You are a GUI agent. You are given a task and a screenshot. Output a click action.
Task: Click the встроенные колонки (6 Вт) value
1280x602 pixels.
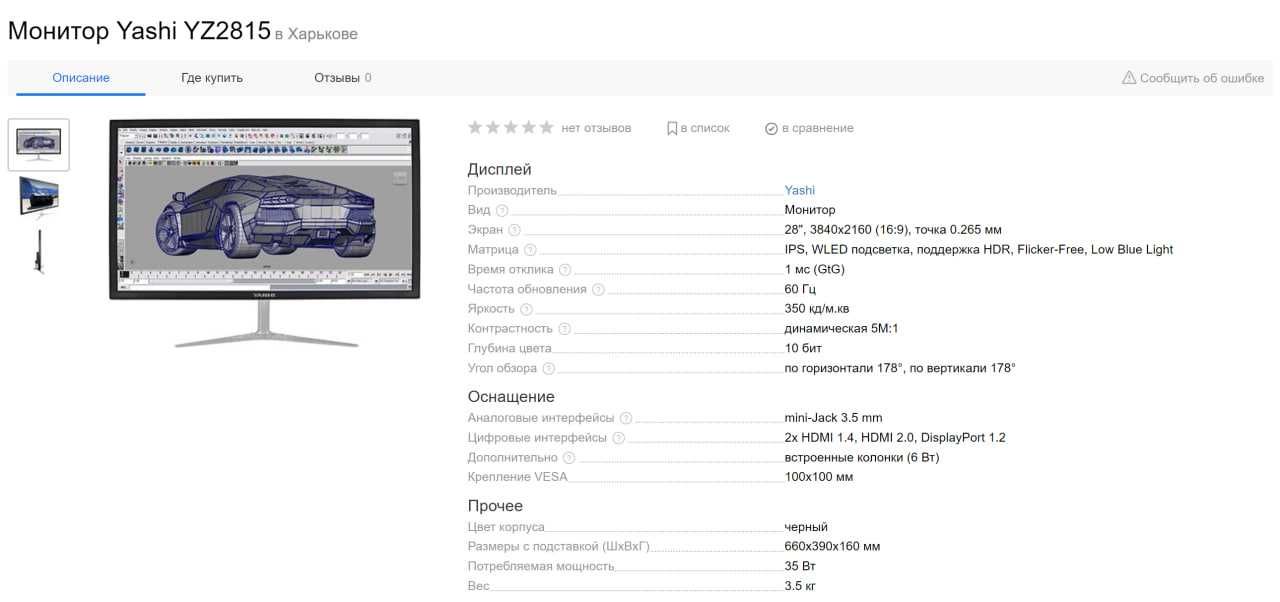862,458
